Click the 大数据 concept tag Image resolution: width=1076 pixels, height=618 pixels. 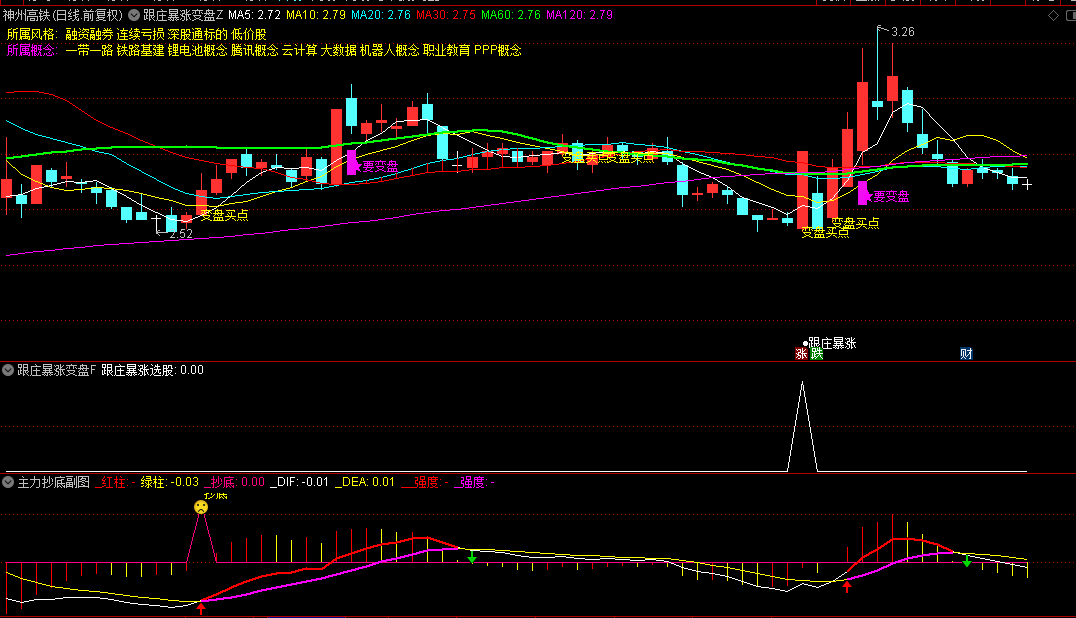(x=338, y=51)
